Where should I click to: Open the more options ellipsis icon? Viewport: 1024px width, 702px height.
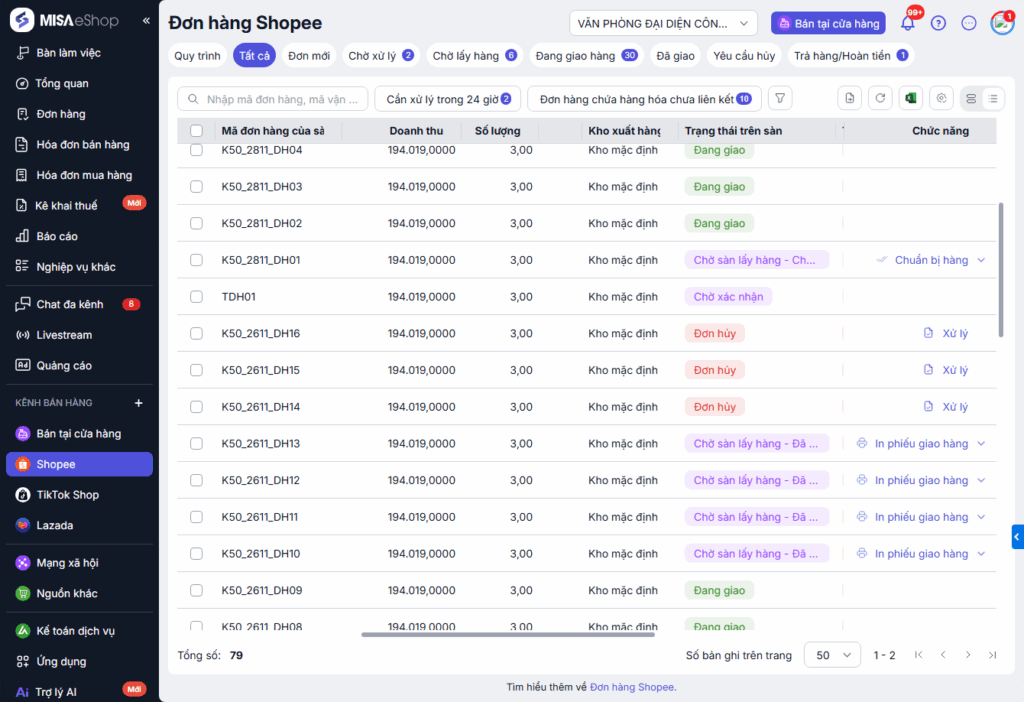(x=968, y=23)
